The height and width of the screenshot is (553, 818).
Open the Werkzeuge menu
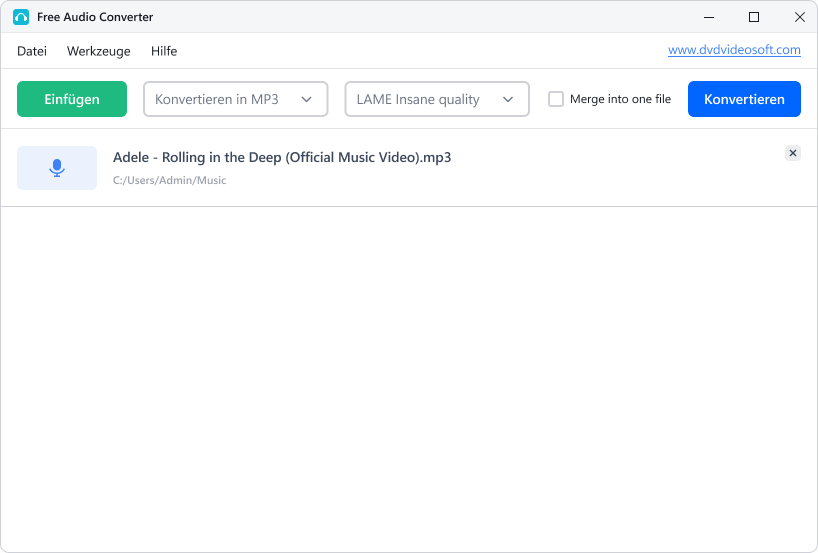99,51
